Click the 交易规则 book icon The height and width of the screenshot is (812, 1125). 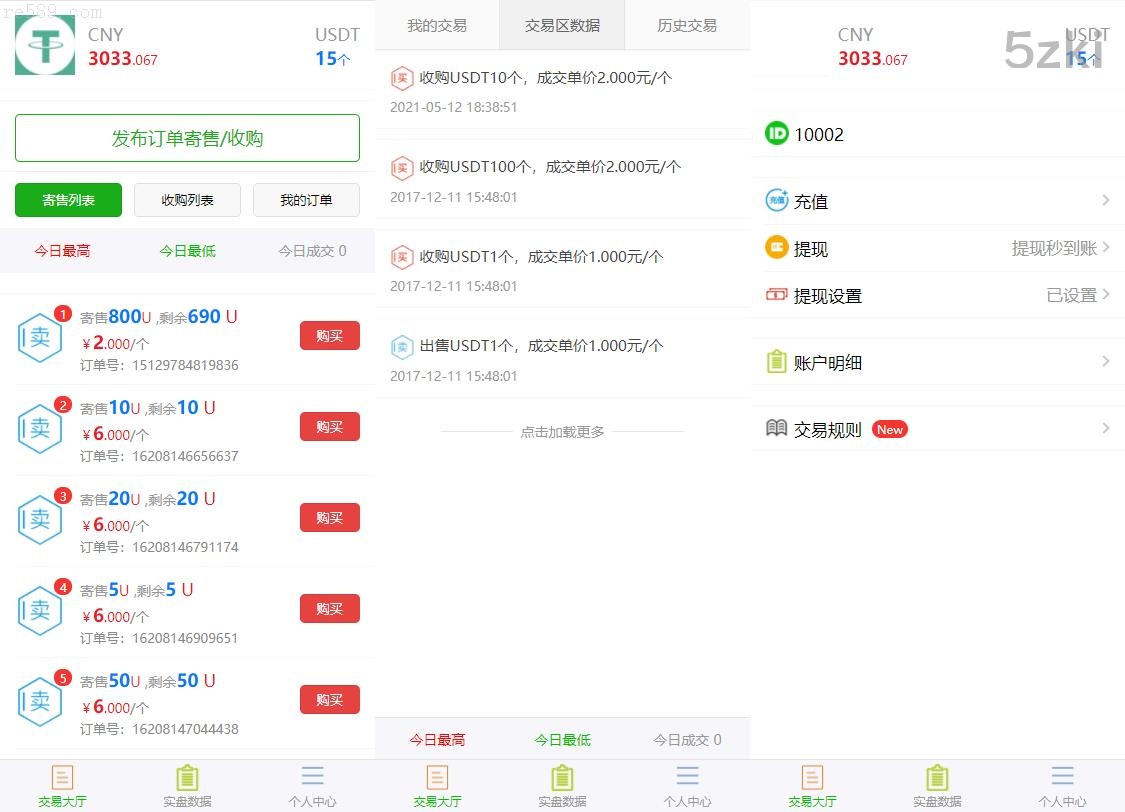[x=777, y=428]
